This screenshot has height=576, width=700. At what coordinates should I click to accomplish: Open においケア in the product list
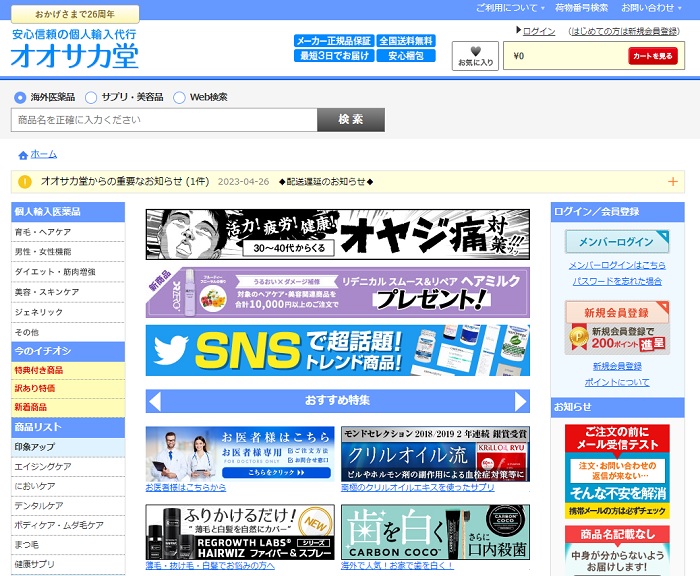coord(68,486)
